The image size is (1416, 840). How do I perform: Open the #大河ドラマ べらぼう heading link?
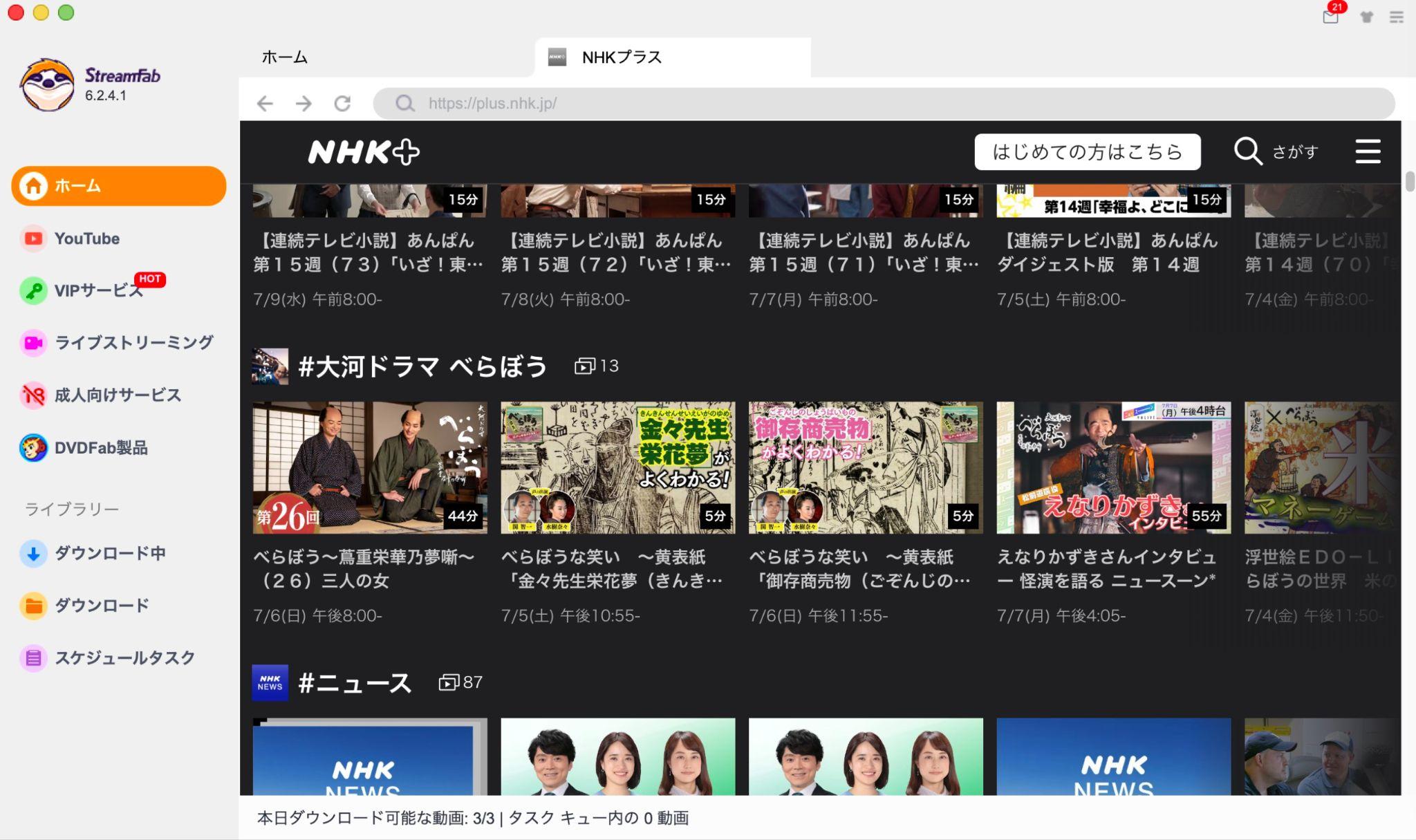pyautogui.click(x=422, y=366)
